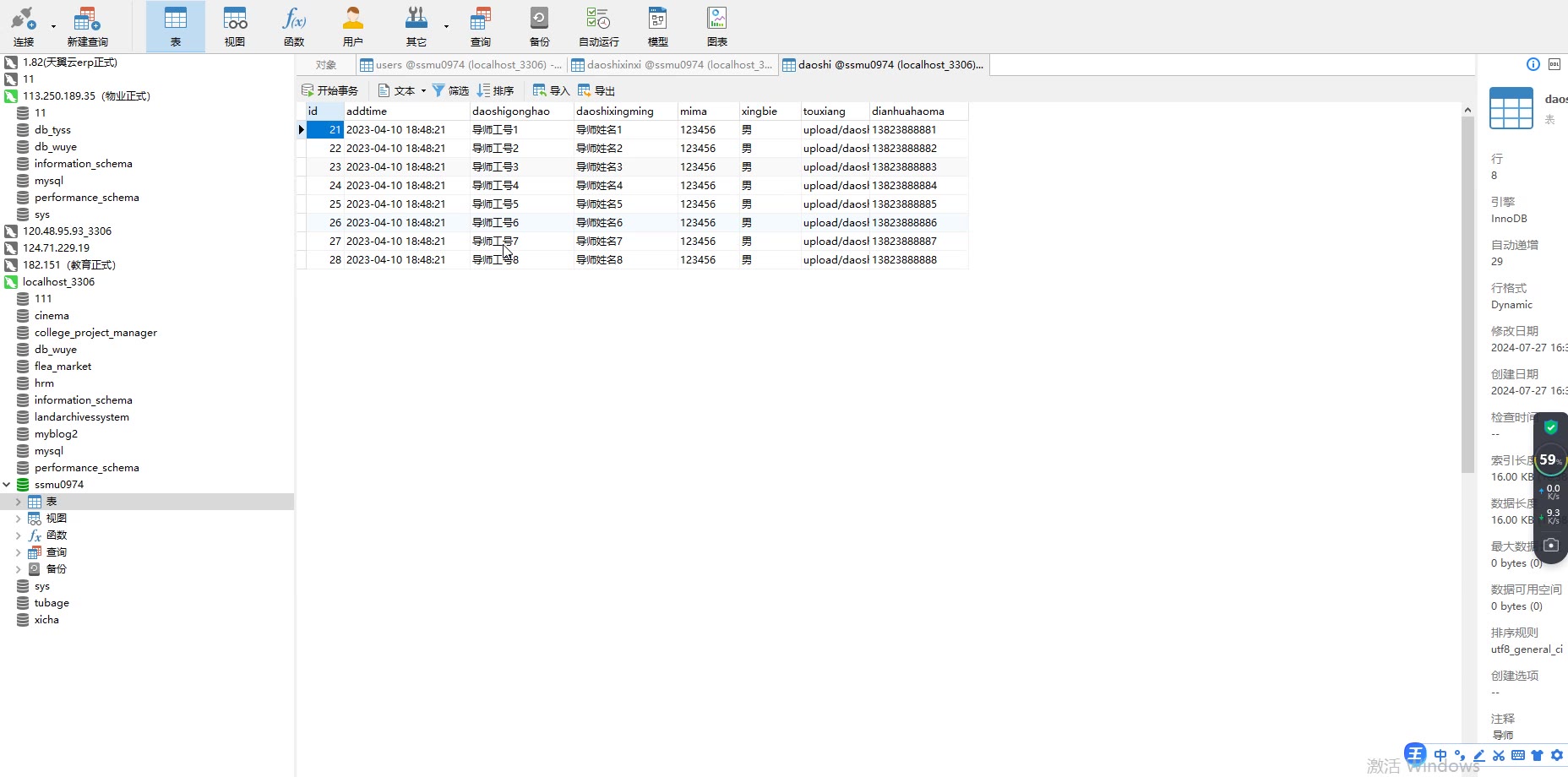Select the tubage database

(52, 603)
